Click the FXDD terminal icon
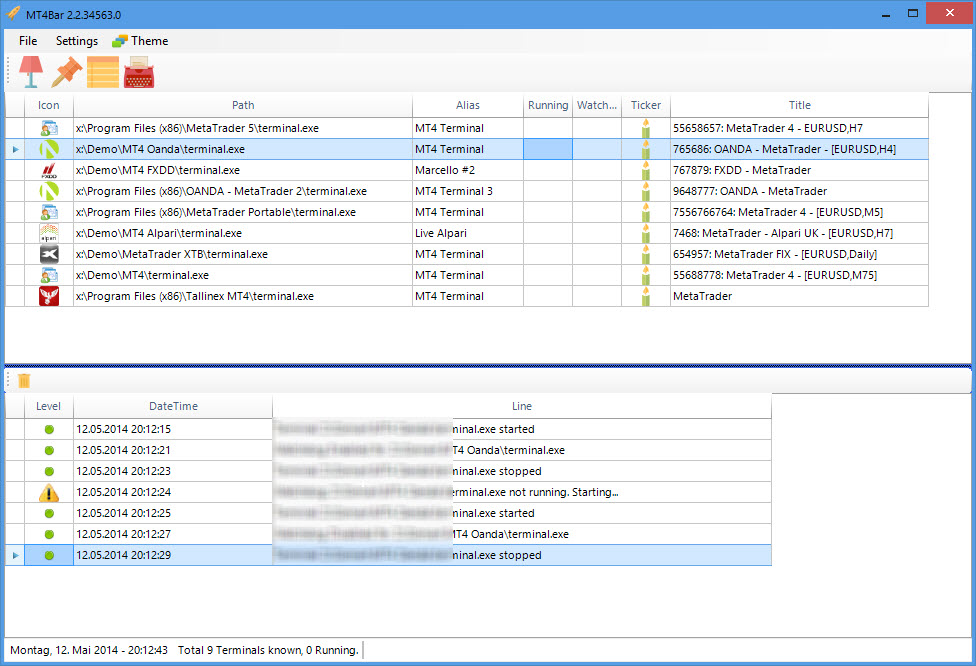 coord(49,170)
